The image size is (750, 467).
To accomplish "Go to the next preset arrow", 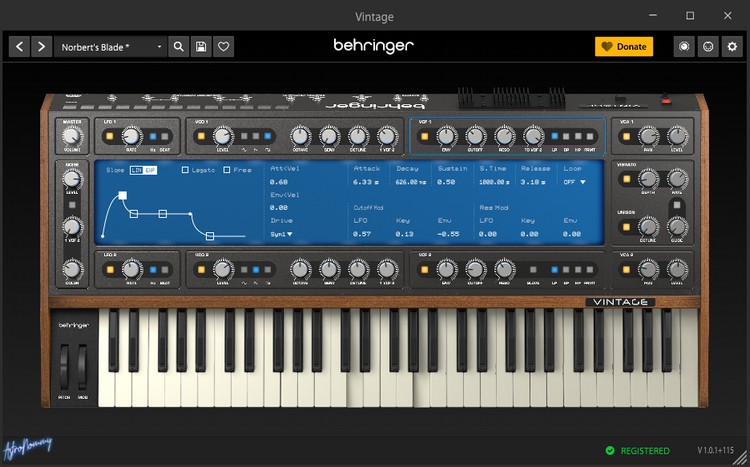I will [42, 47].
